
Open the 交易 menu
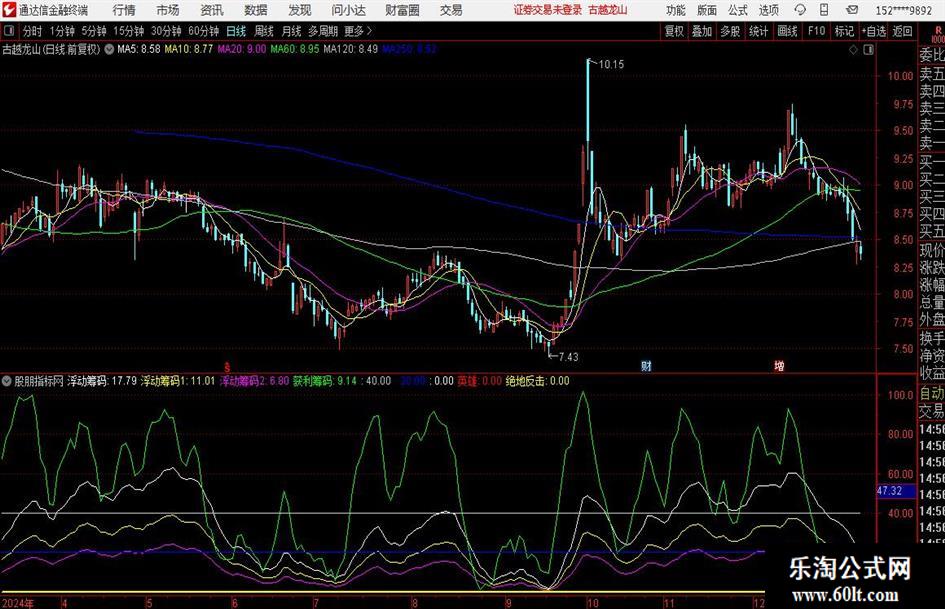[451, 10]
